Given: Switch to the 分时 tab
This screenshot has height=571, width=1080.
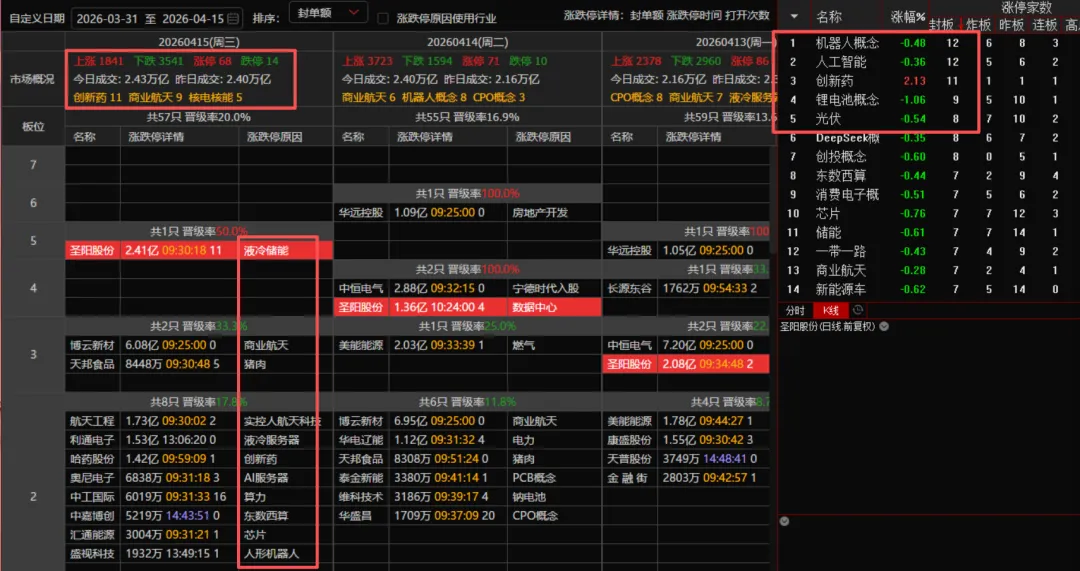Looking at the screenshot, I should pos(794,311).
